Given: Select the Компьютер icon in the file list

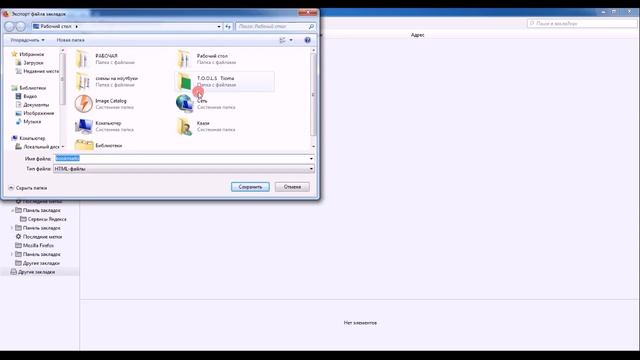Looking at the screenshot, I should (83, 126).
